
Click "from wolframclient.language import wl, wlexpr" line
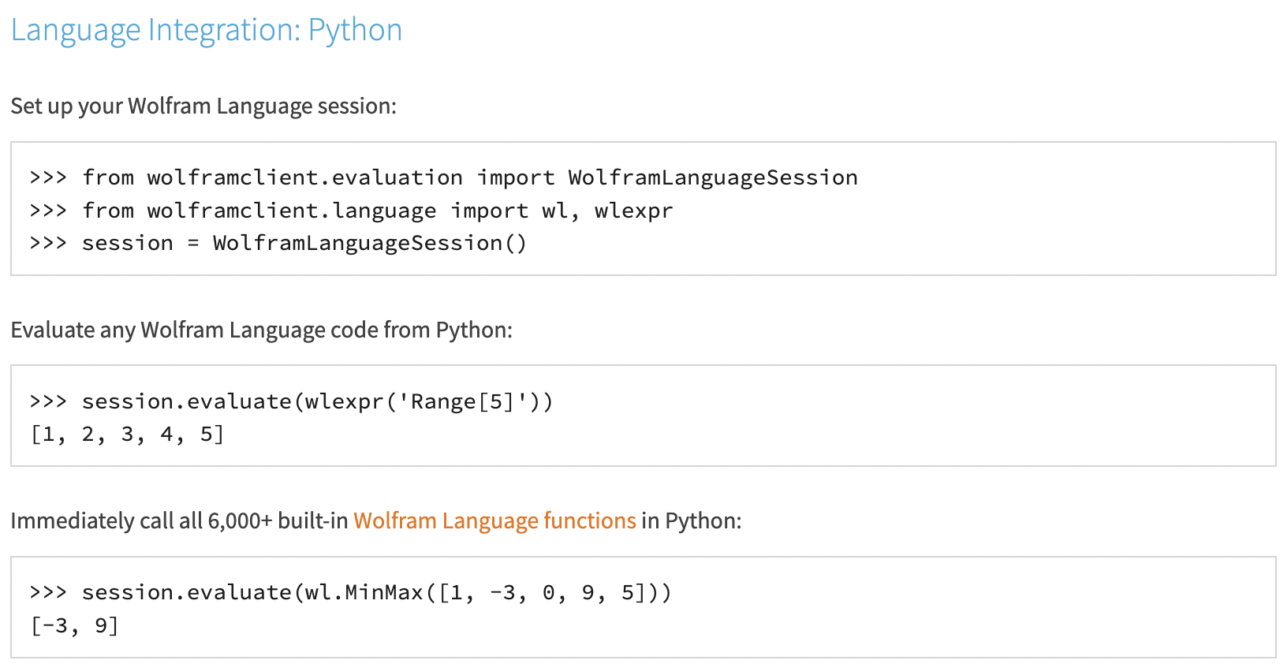point(377,210)
